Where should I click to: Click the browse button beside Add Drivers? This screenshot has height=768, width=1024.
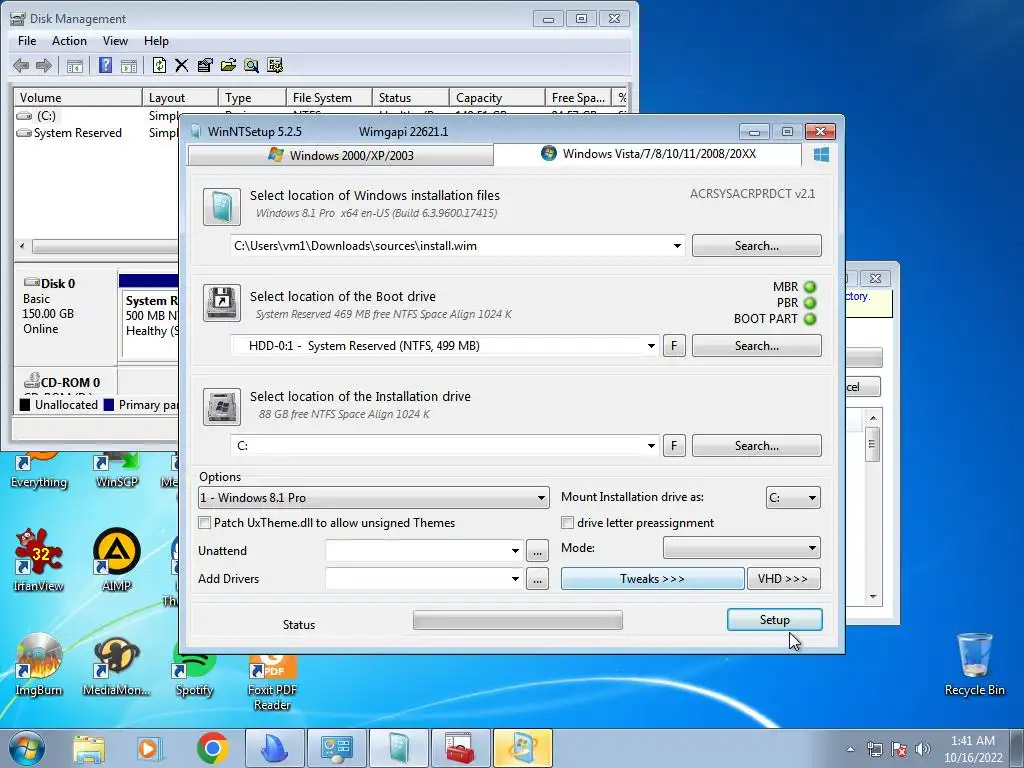click(537, 579)
